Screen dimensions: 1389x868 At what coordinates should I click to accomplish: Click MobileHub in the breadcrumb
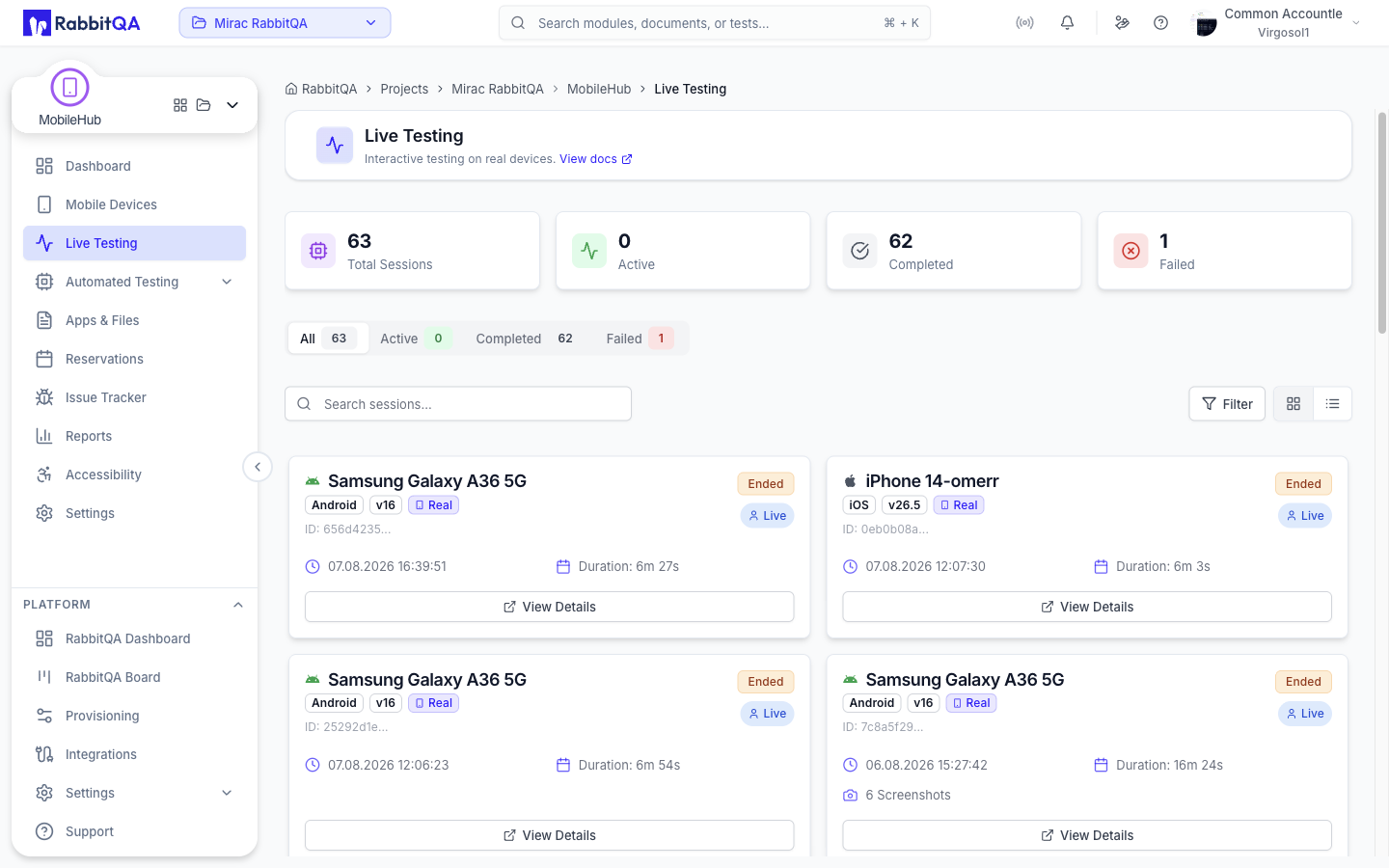599,89
